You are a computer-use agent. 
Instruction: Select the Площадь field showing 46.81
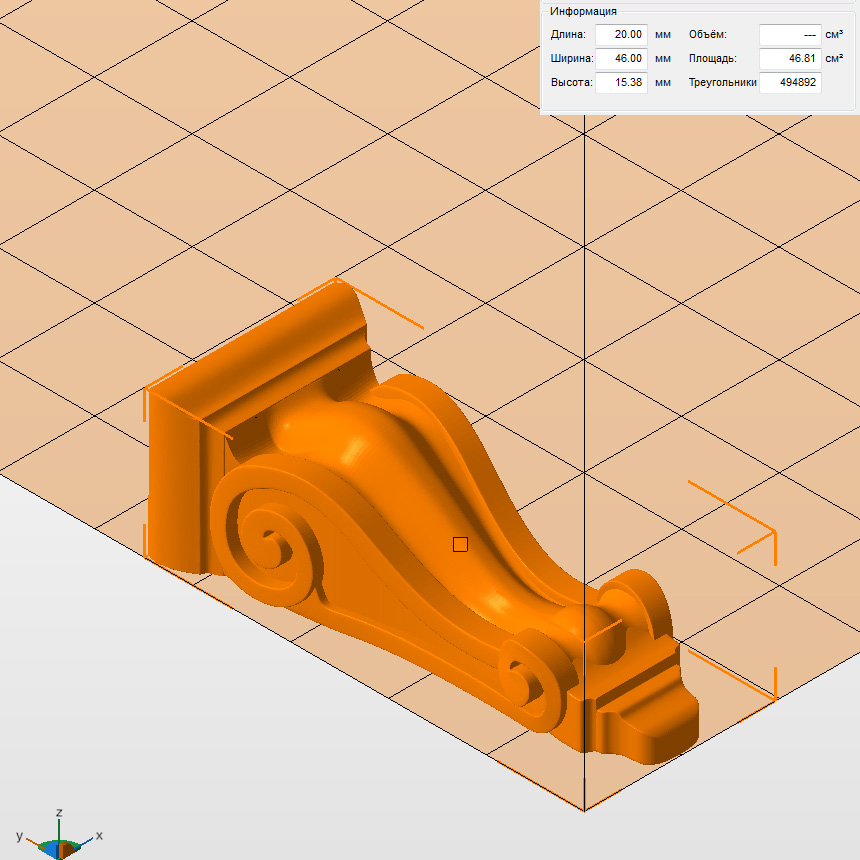tap(790, 58)
